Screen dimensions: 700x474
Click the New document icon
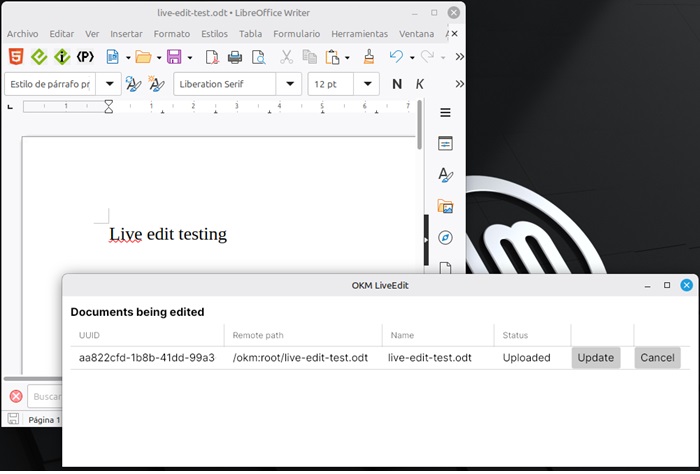(x=112, y=57)
